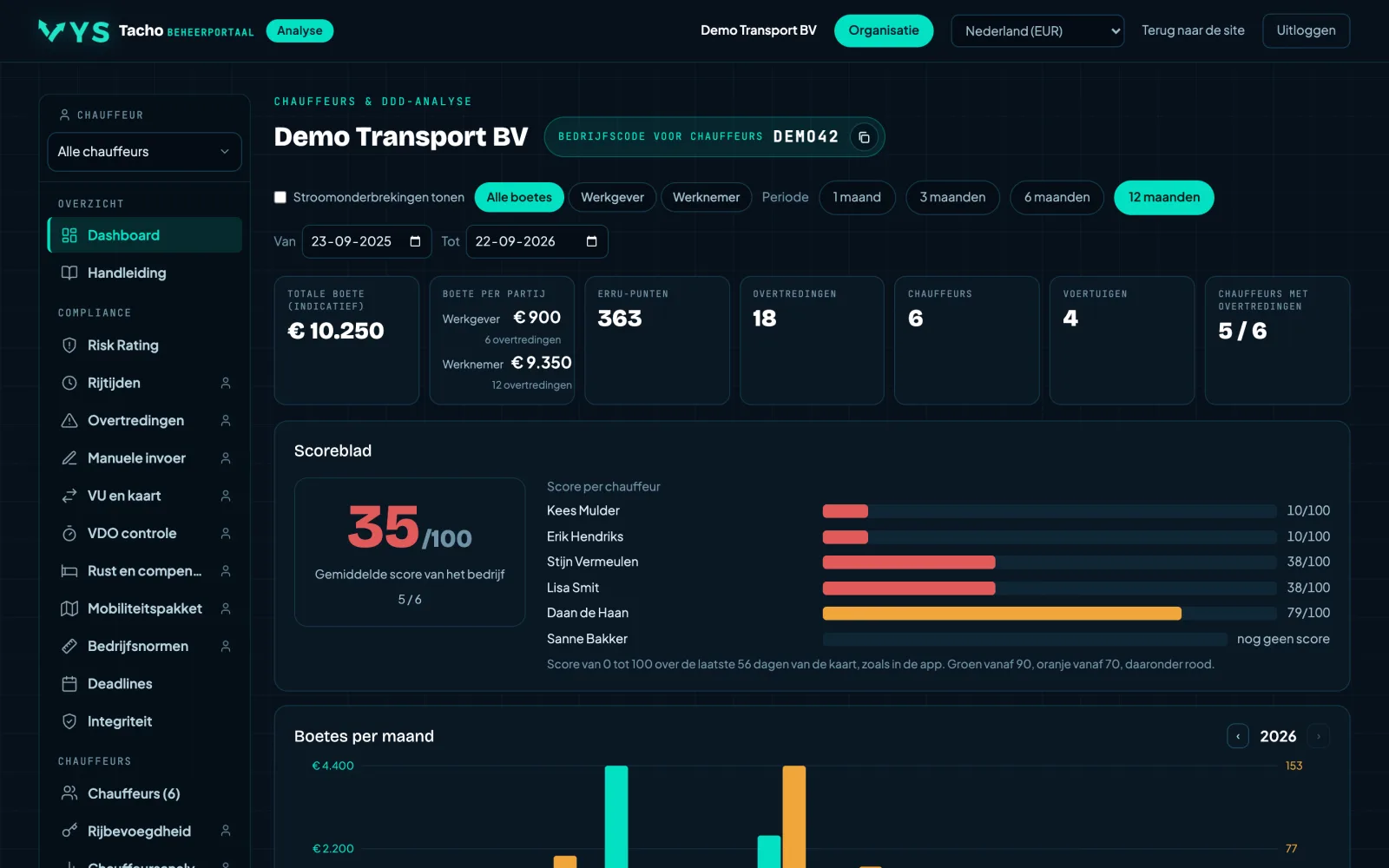Open the Deadlines page

pyautogui.click(x=144, y=684)
